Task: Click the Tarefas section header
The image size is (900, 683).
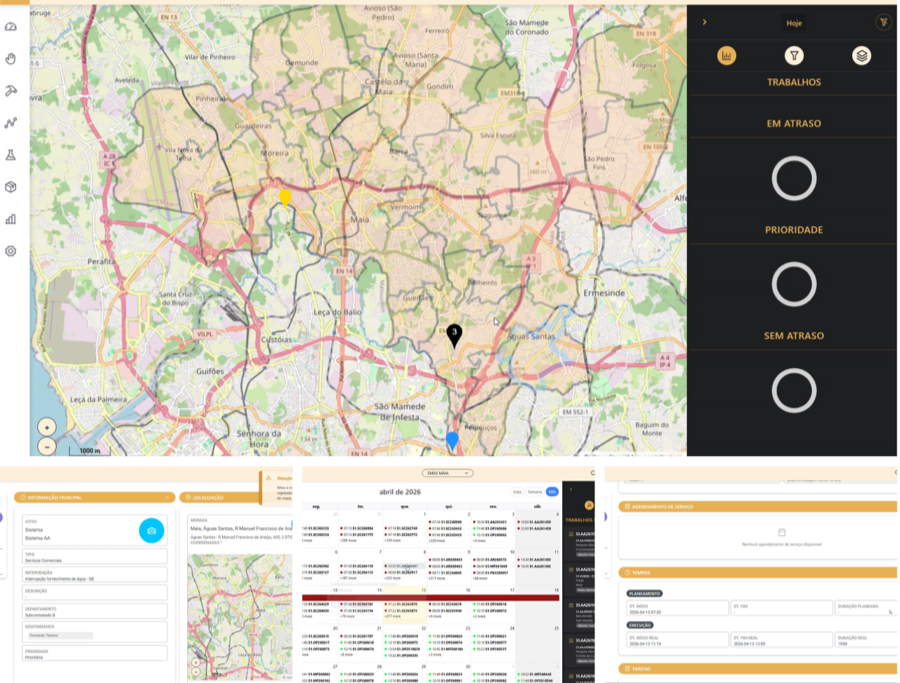Action: [x=758, y=669]
